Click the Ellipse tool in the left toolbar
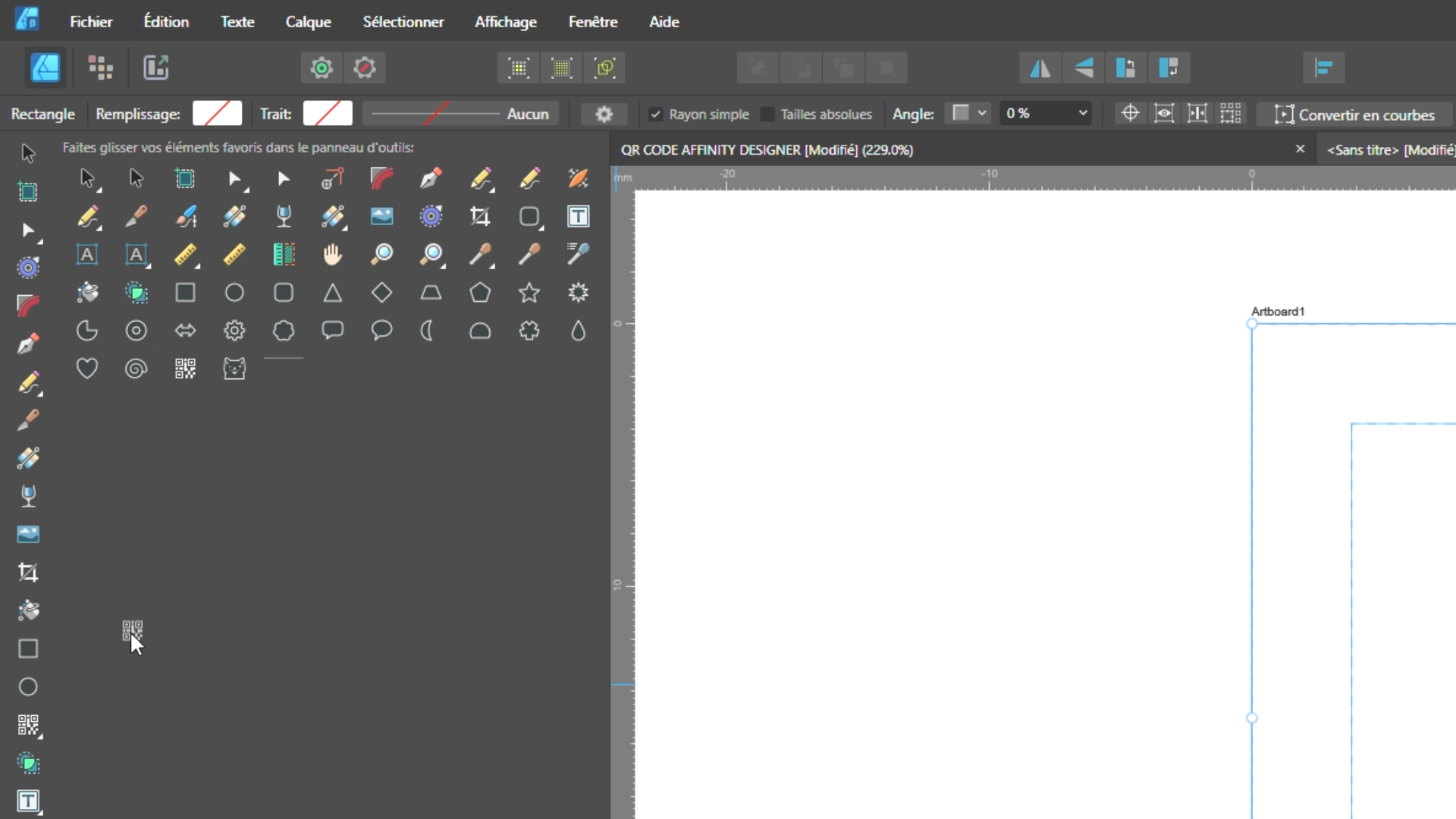 tap(28, 687)
